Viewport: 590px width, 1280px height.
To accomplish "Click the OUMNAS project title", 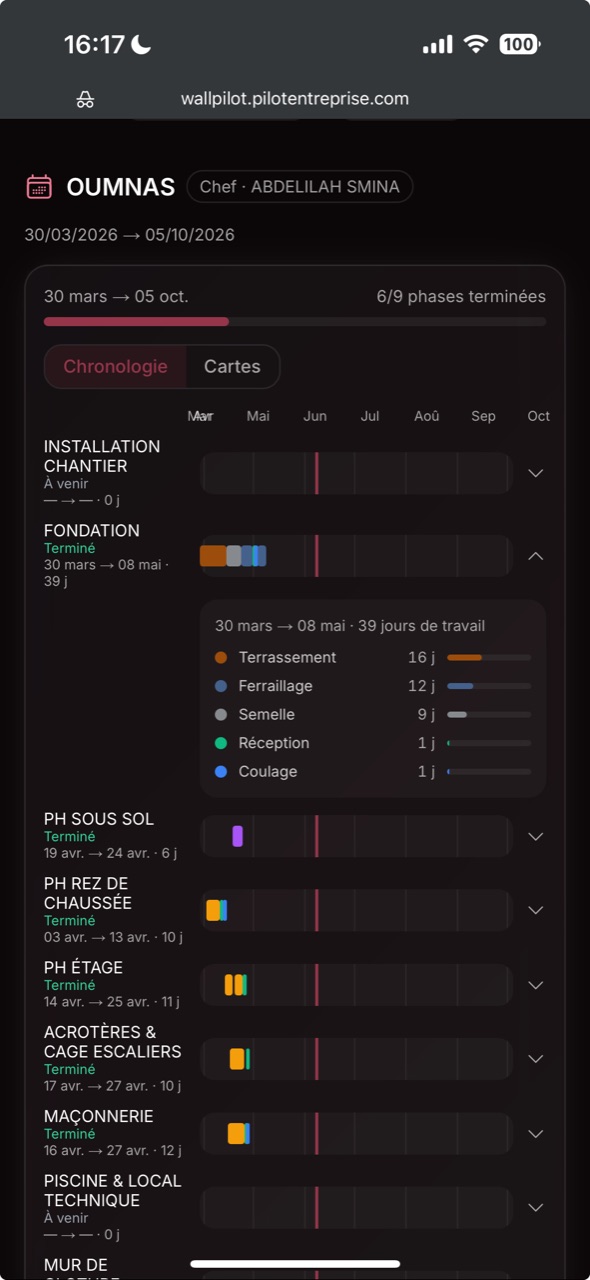I will 121,187.
